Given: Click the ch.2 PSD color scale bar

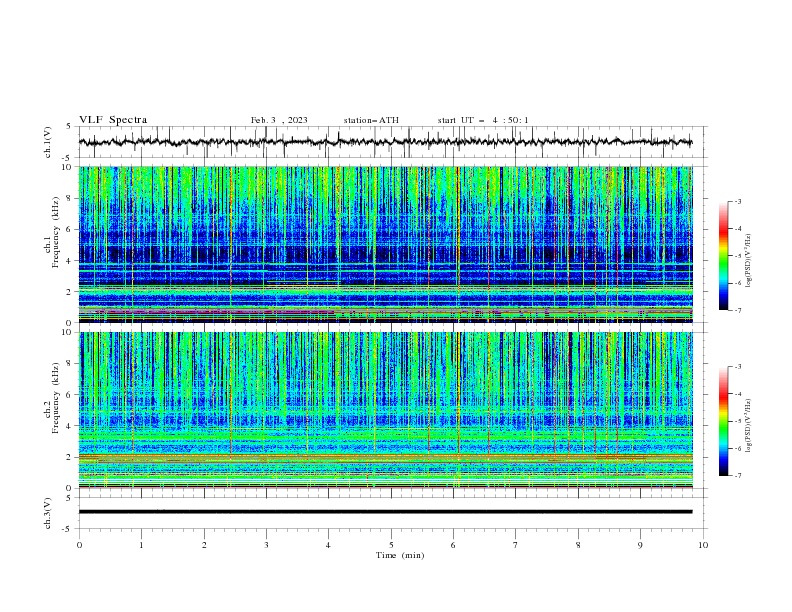Looking at the screenshot, I should coord(724,421).
